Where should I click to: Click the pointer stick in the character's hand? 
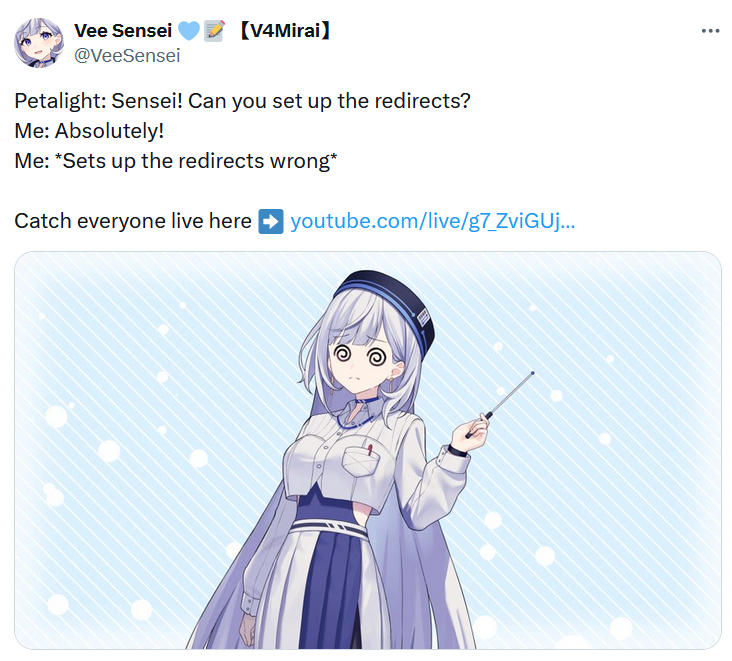[501, 404]
